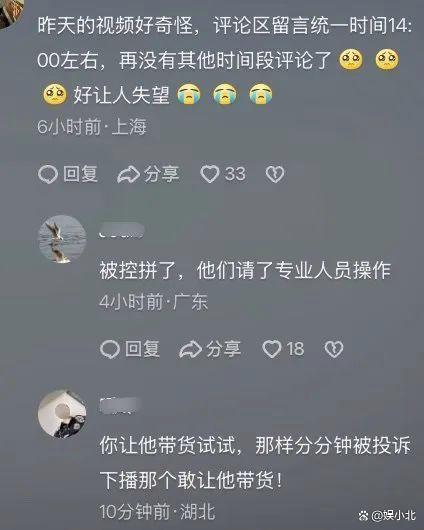Reply to the Guangdong comment
Screen dimensions: 424x530
click(130, 349)
